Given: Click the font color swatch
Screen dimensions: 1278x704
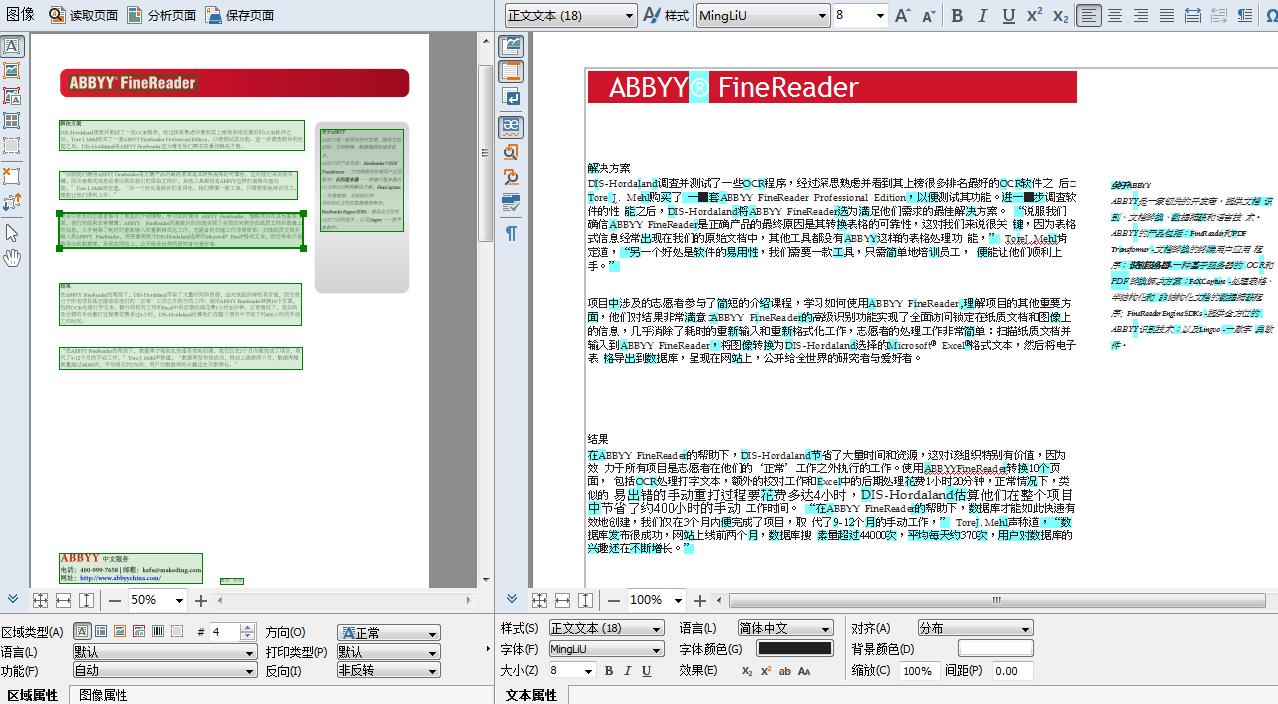Looking at the screenshot, I should tap(795, 648).
